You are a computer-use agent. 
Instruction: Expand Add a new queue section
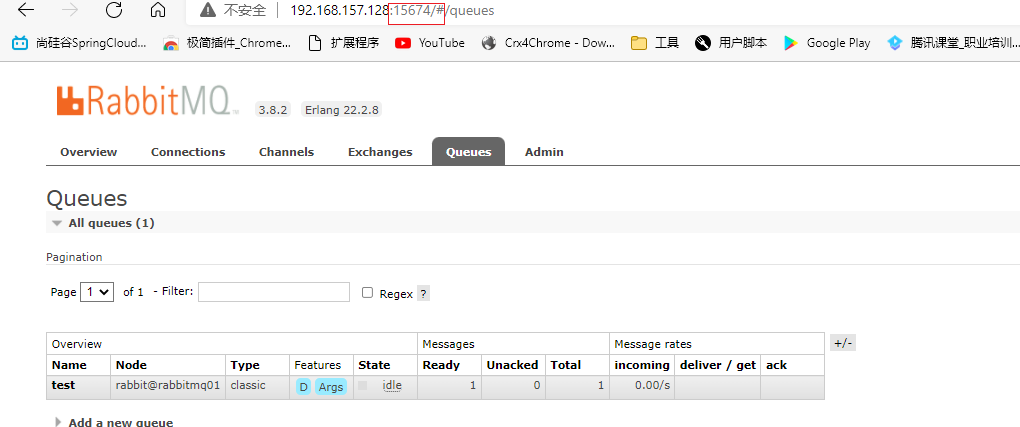(114, 422)
